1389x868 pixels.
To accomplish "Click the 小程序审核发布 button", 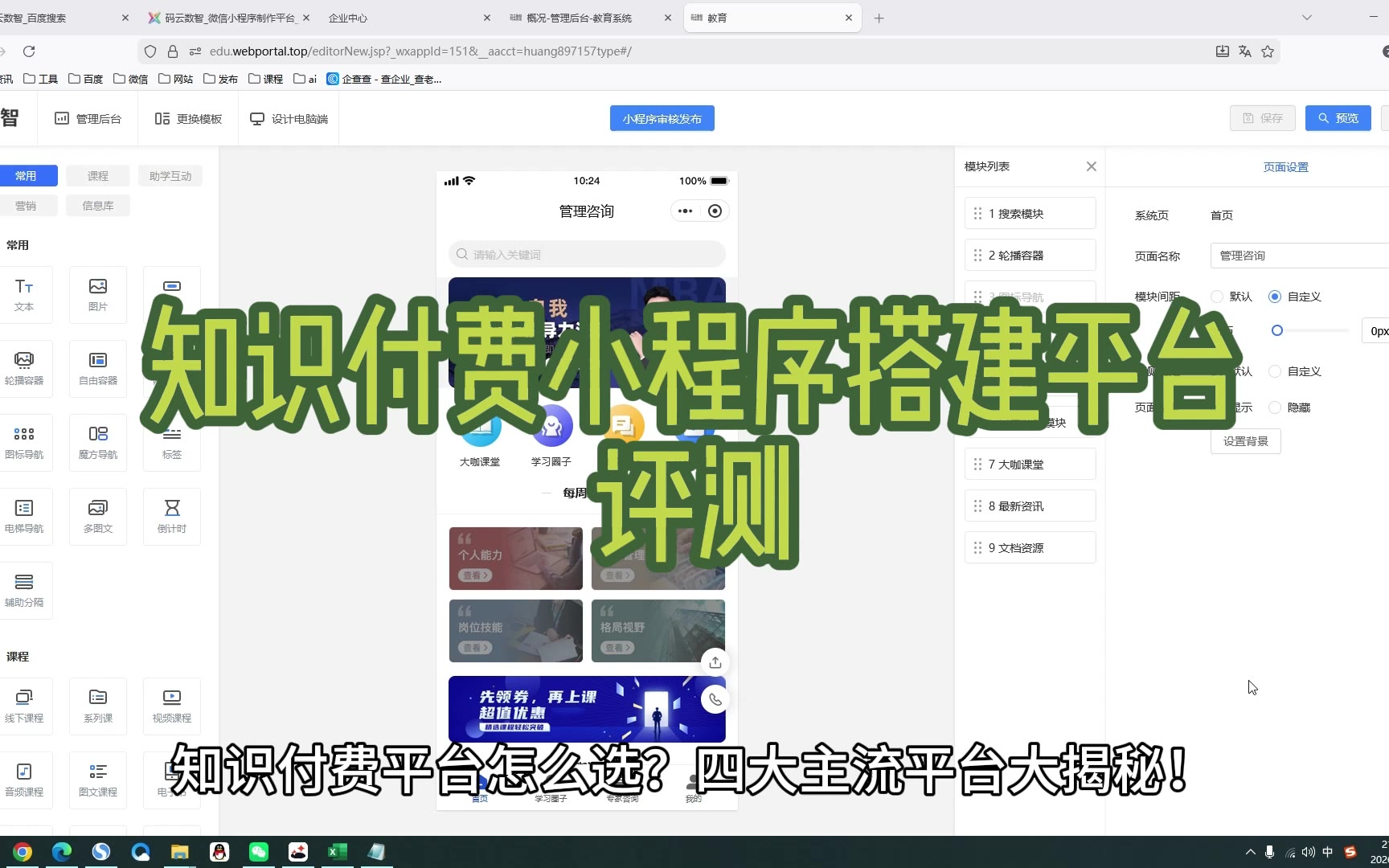I will 662,119.
